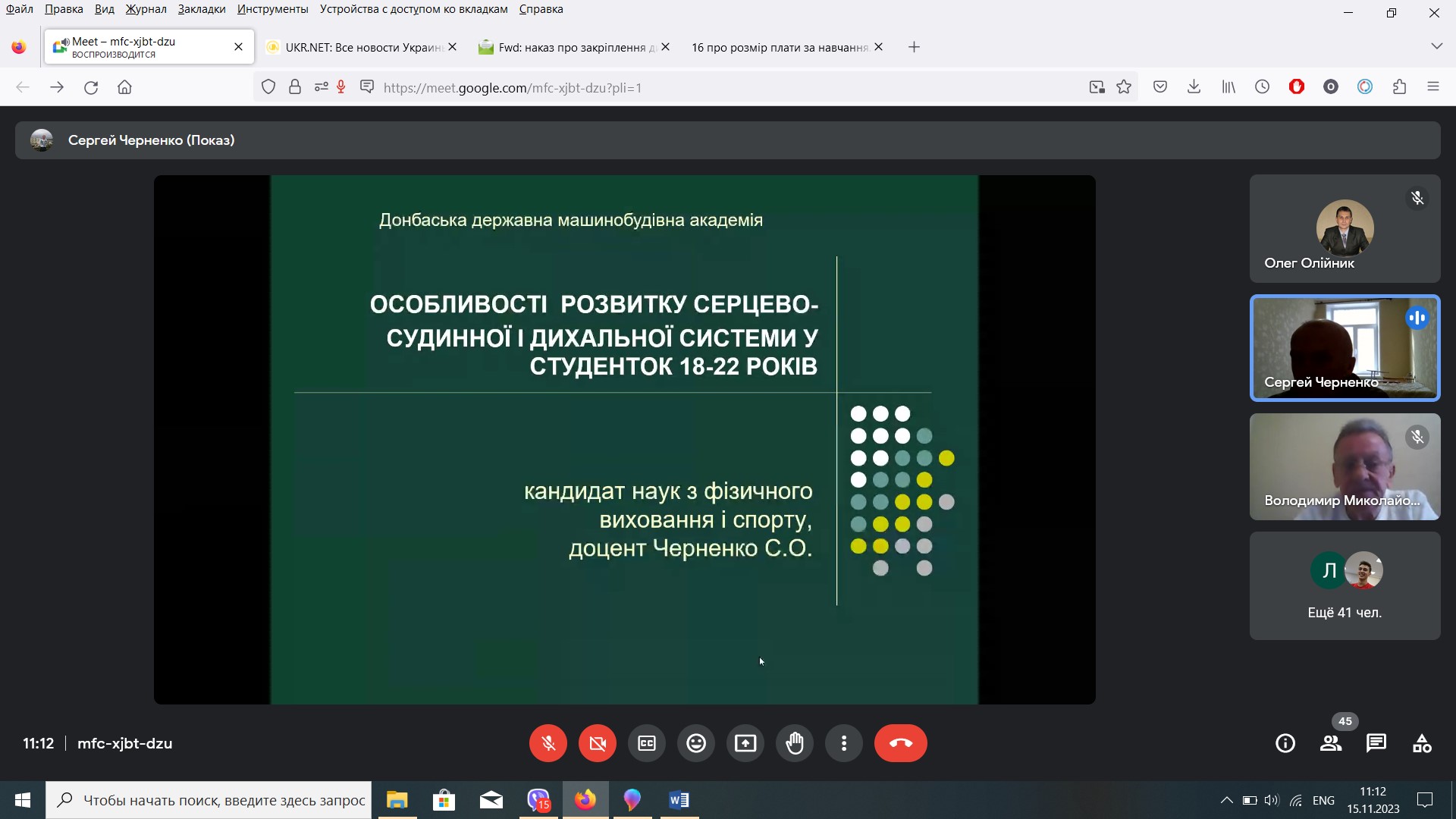Turn on camera in Meet controls
This screenshot has height=819, width=1456.
(598, 743)
